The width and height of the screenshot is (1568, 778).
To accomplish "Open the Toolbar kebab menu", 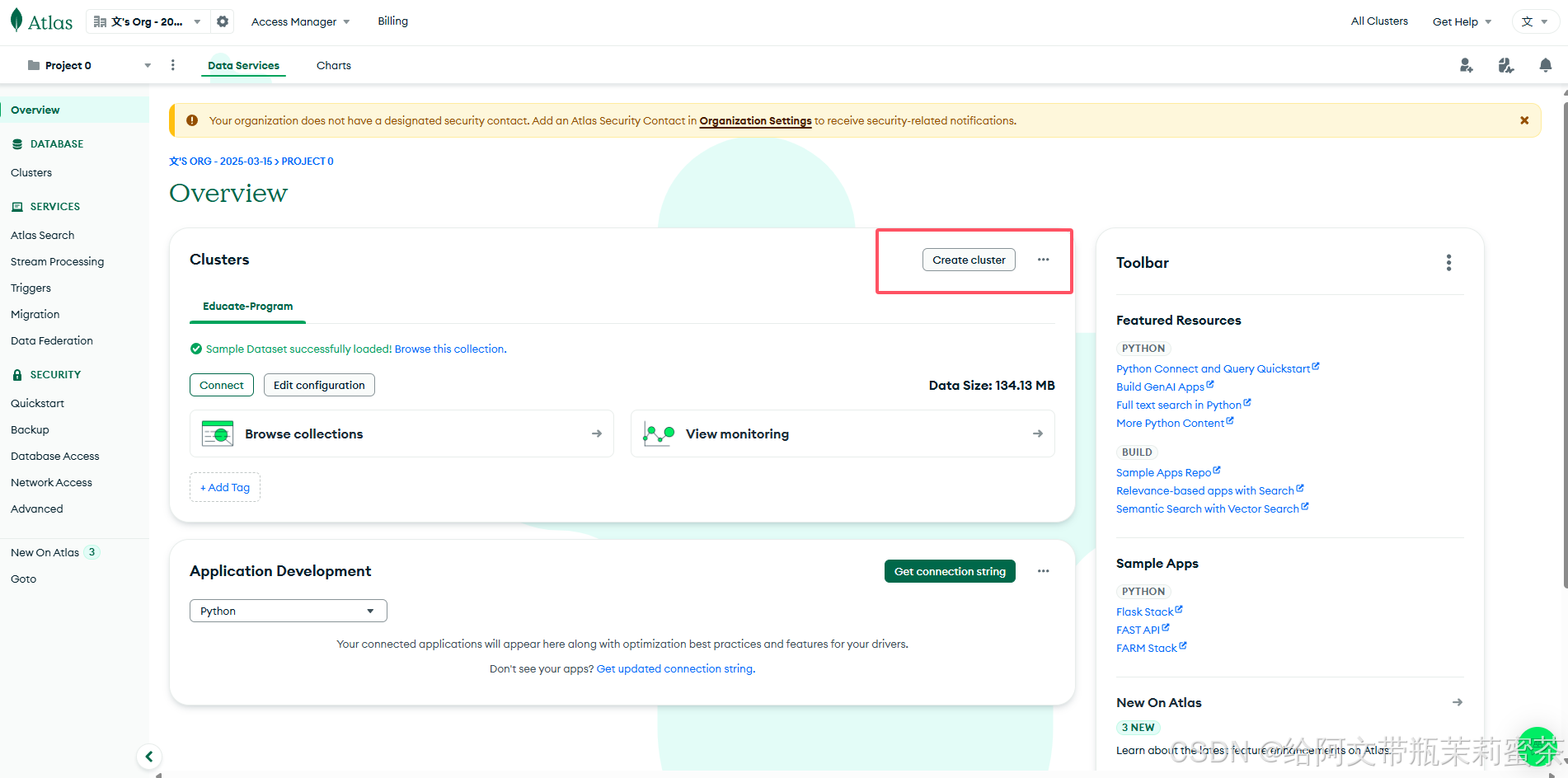I will point(1448,262).
